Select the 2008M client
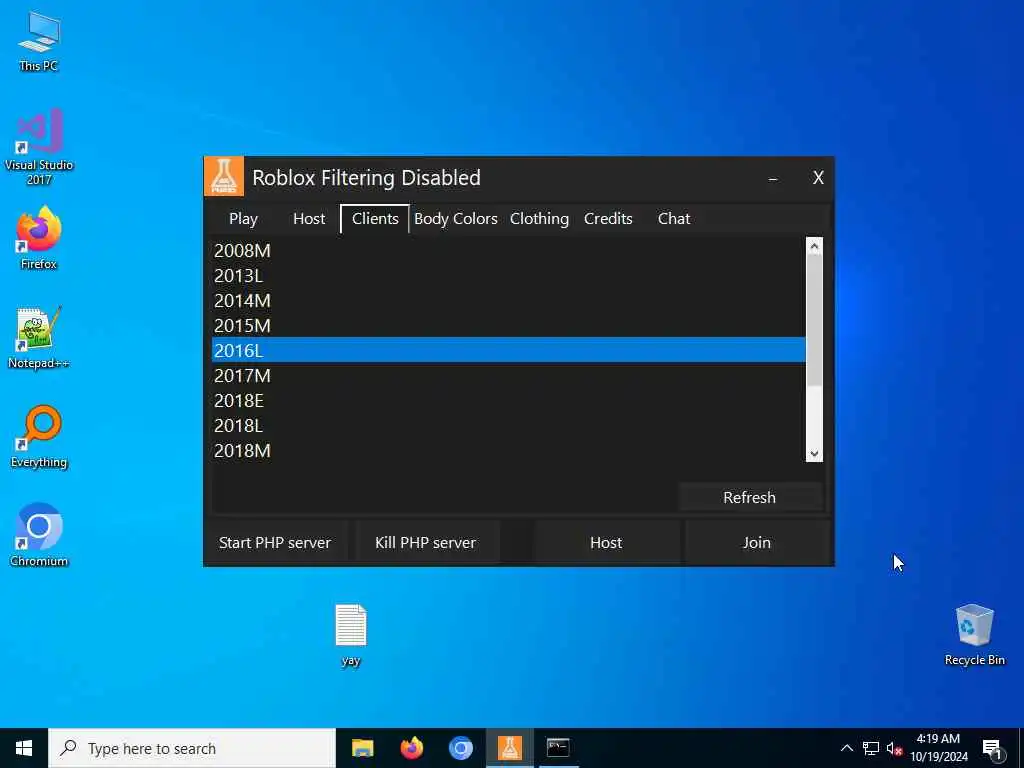 coord(509,251)
